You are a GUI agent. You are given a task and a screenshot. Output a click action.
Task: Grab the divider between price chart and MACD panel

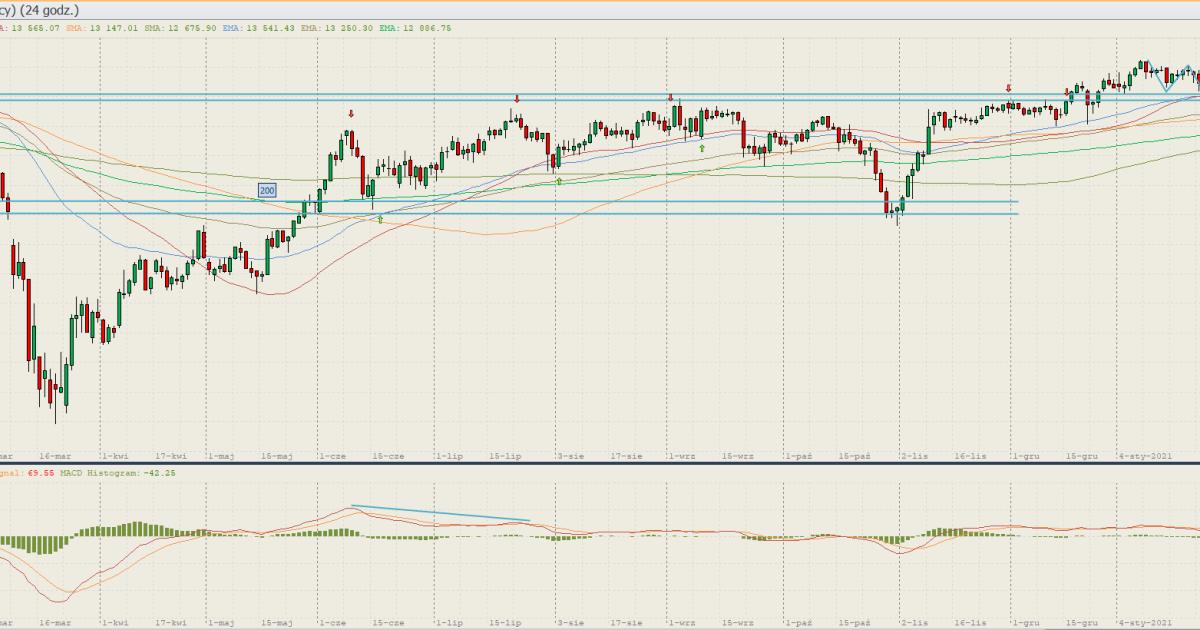click(x=600, y=463)
